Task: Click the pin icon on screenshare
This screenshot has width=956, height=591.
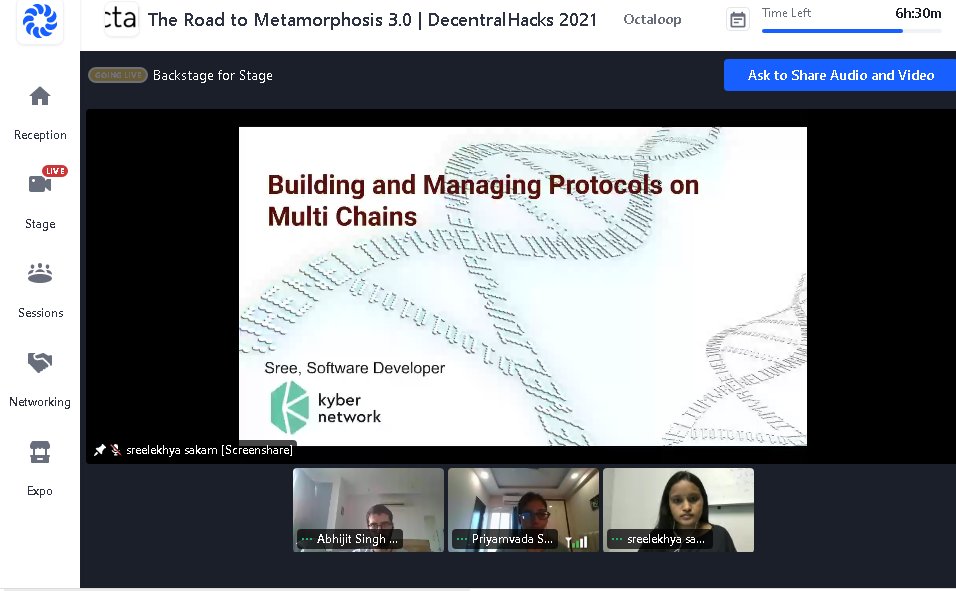Action: click(x=99, y=450)
